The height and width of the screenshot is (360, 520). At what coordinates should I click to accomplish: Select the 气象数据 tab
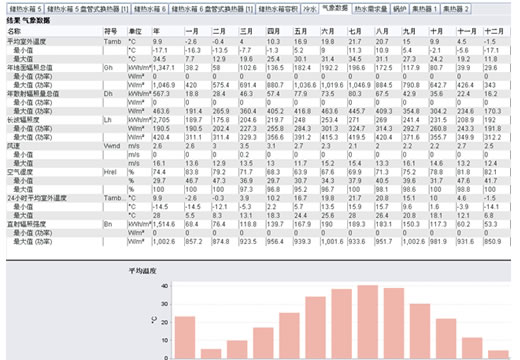(335, 8)
